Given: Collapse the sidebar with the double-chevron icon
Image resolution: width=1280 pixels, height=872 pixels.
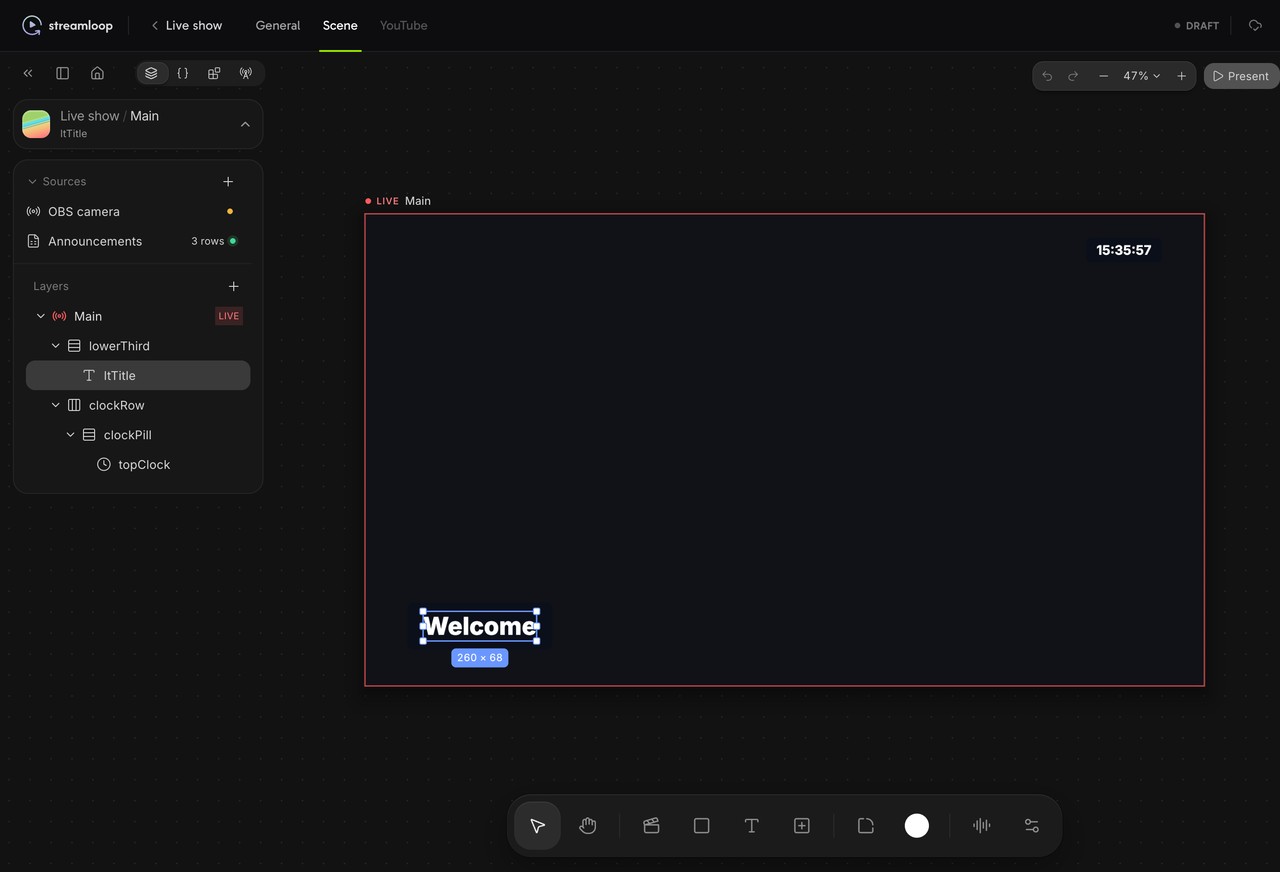Looking at the screenshot, I should pos(28,73).
